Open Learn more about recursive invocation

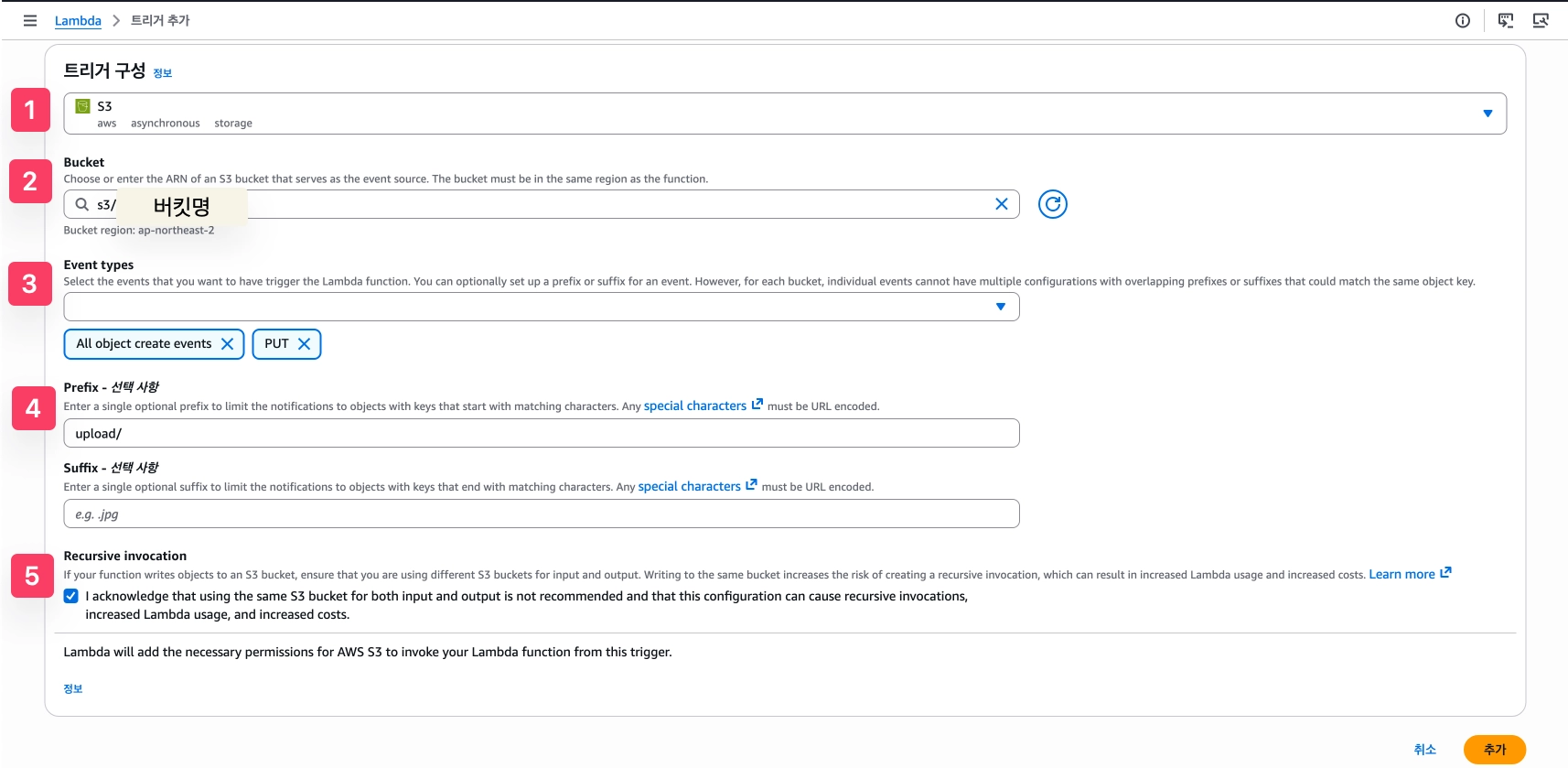click(1402, 574)
